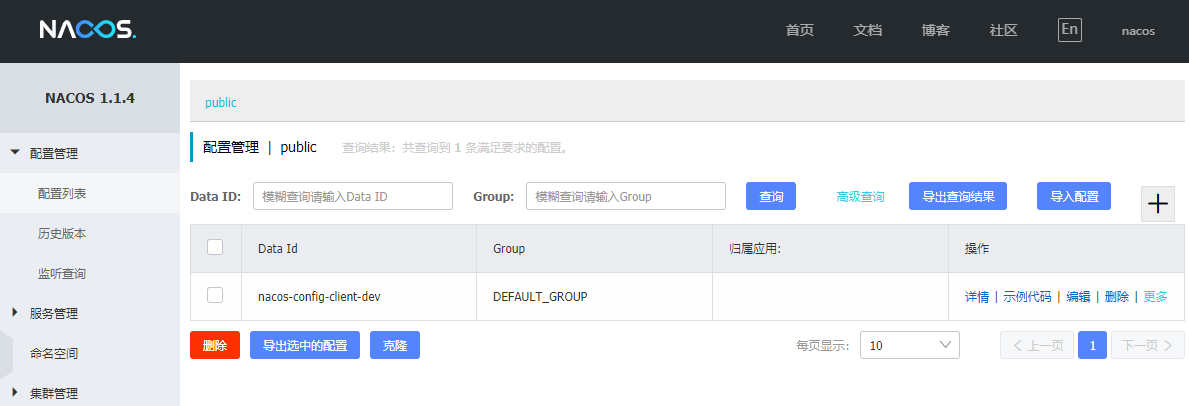Go to page 1 in pagination

[x=1093, y=345]
